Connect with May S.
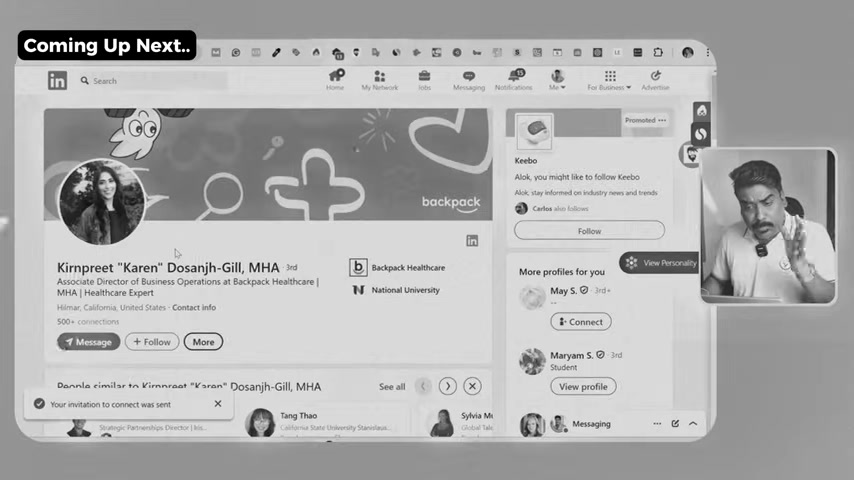Image resolution: width=854 pixels, height=480 pixels. [581, 321]
